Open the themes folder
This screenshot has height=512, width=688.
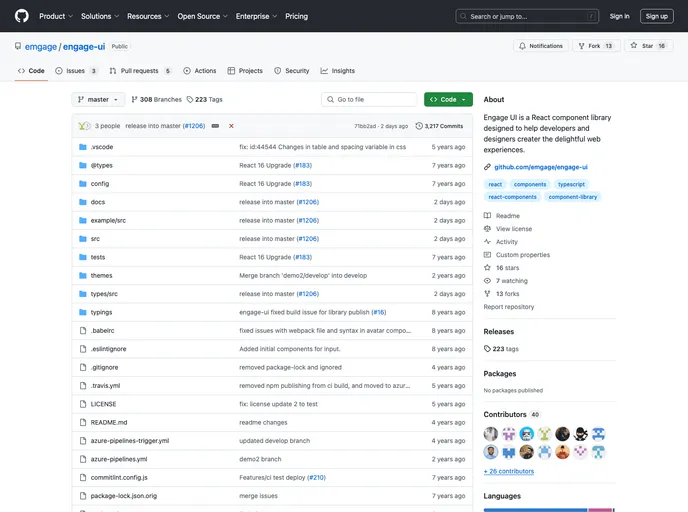101,276
